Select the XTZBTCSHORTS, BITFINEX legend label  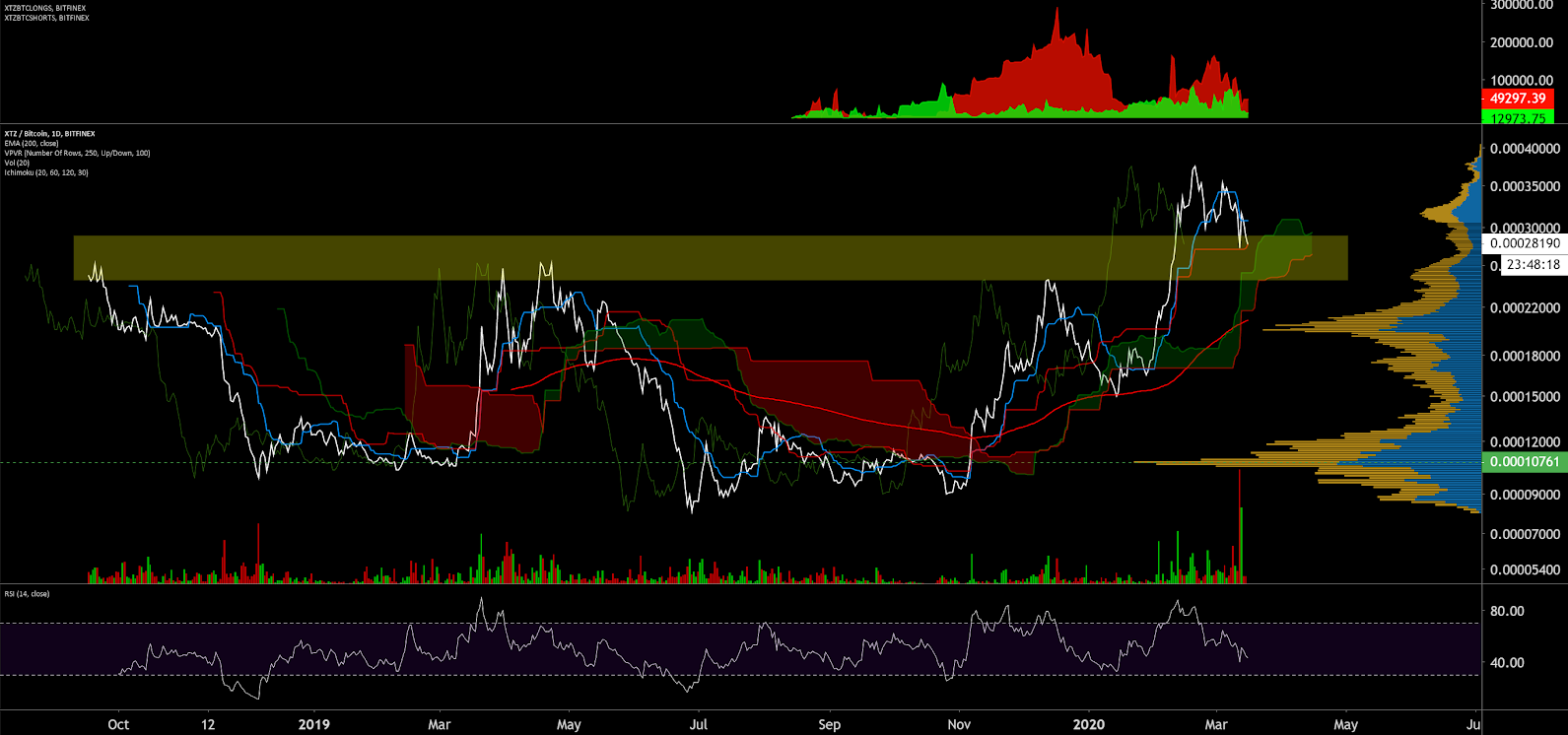point(46,18)
